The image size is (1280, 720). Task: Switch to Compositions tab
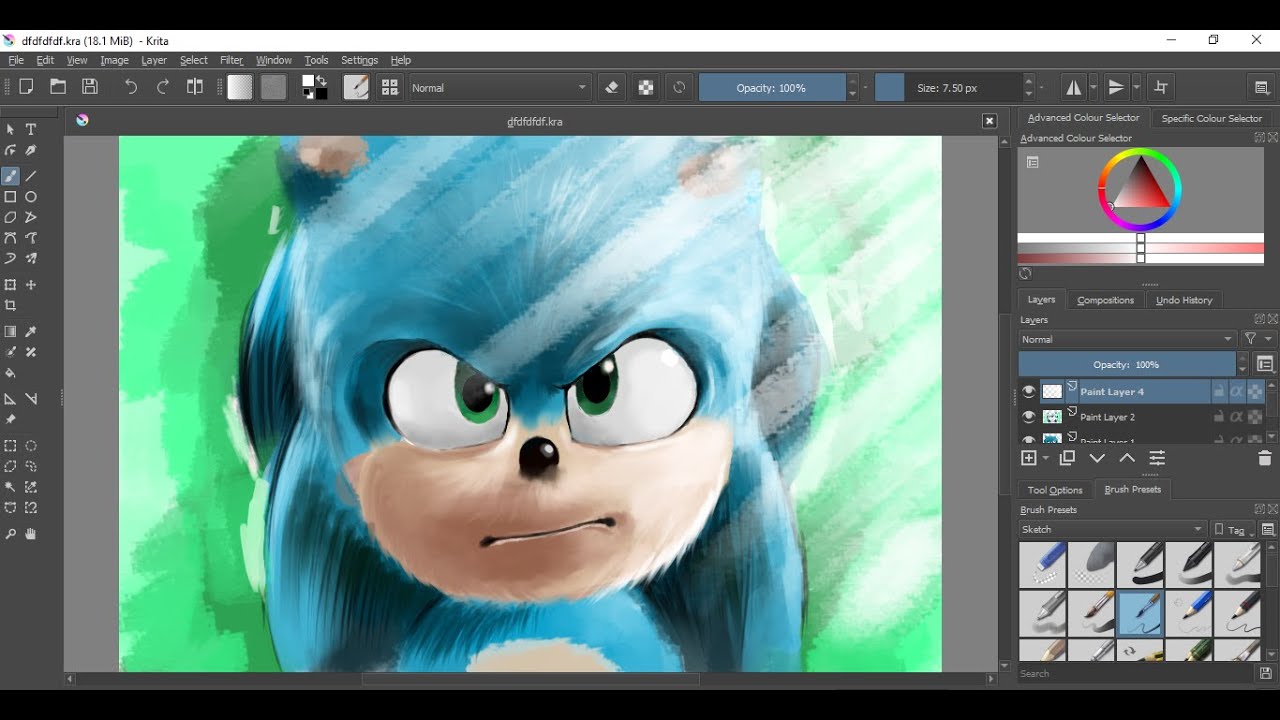pyautogui.click(x=1105, y=300)
